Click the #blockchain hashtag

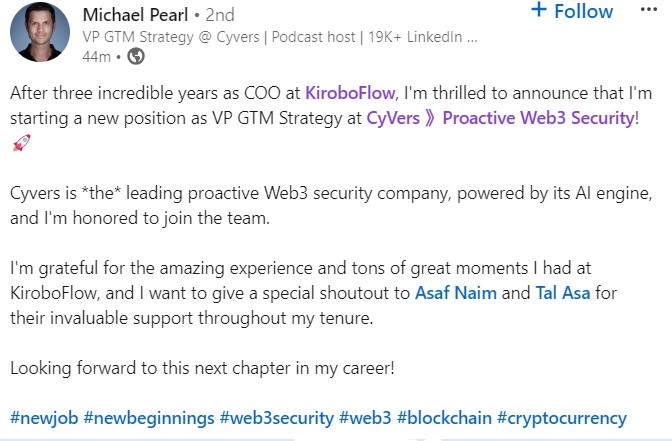pyautogui.click(x=442, y=418)
